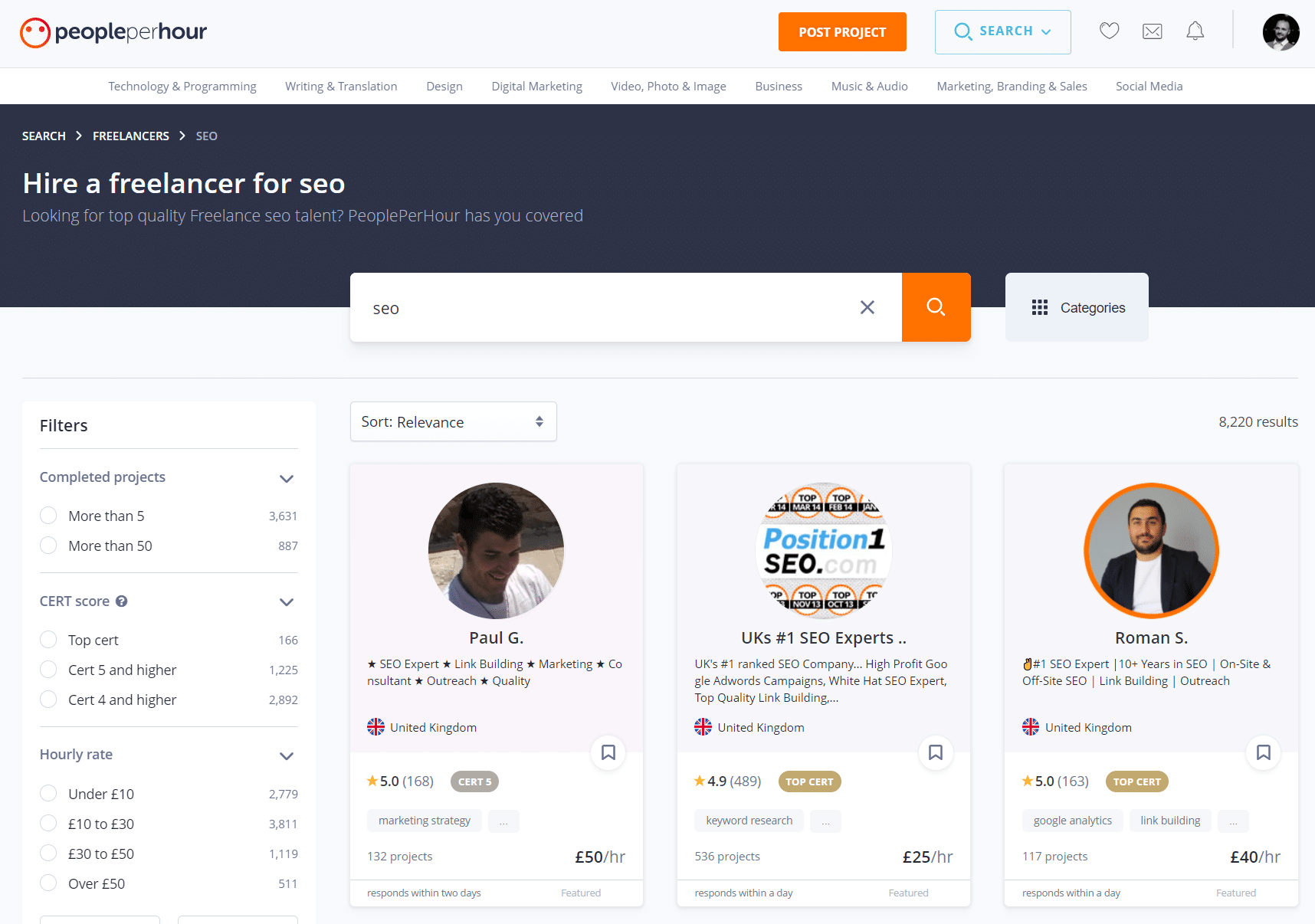Open Music & Audio category
The width and height of the screenshot is (1315, 924).
pyautogui.click(x=869, y=87)
